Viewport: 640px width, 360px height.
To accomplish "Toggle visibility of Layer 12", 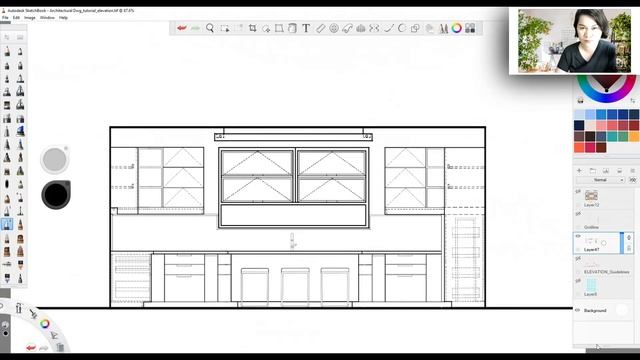I will point(578,191).
